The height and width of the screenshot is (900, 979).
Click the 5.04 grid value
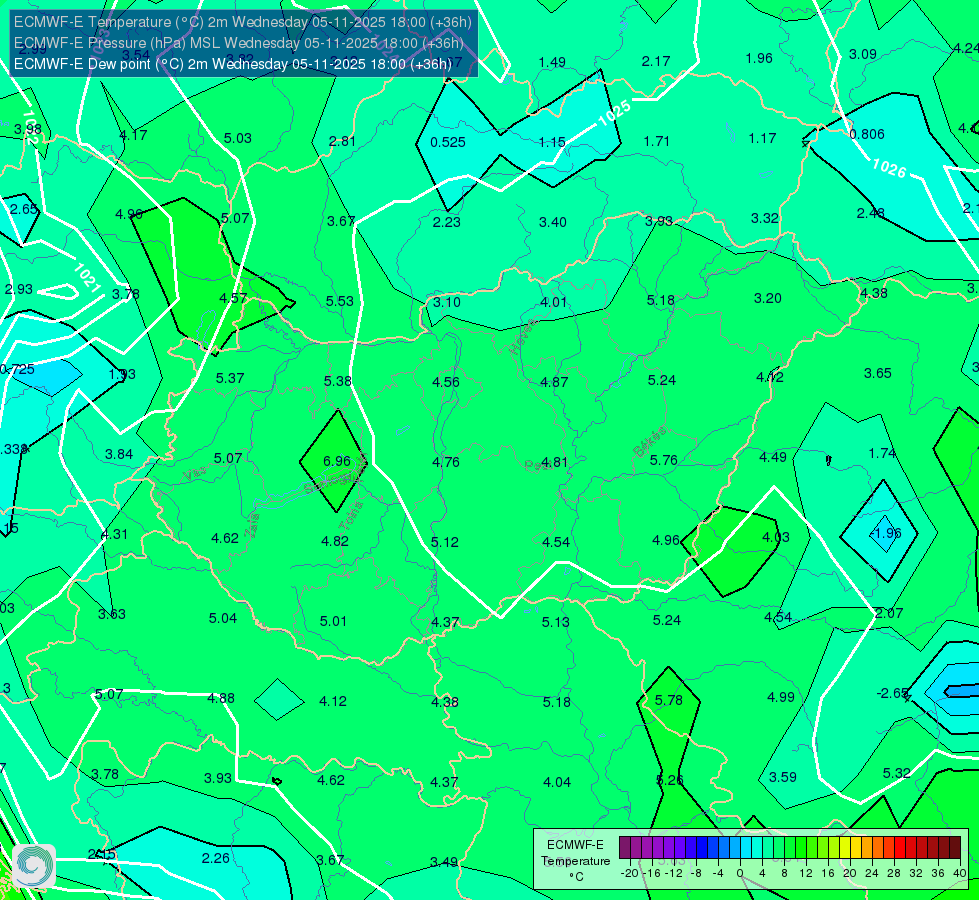(x=222, y=618)
